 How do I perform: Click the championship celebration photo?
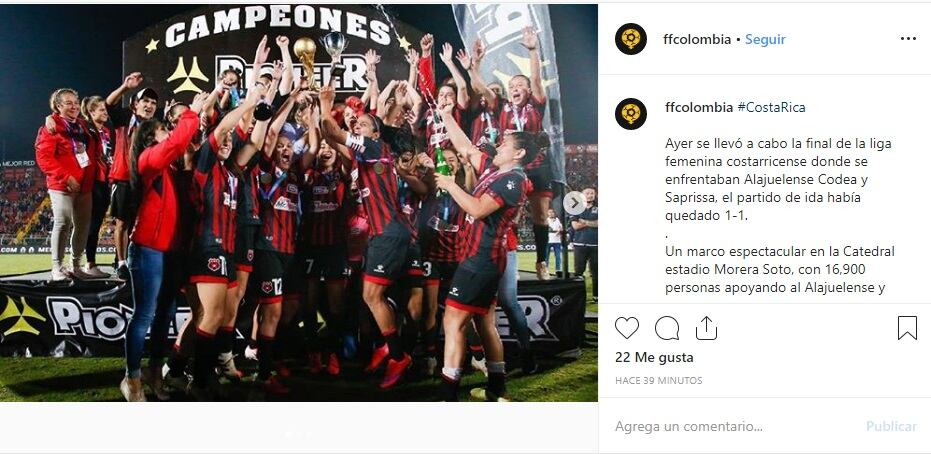tap(299, 203)
